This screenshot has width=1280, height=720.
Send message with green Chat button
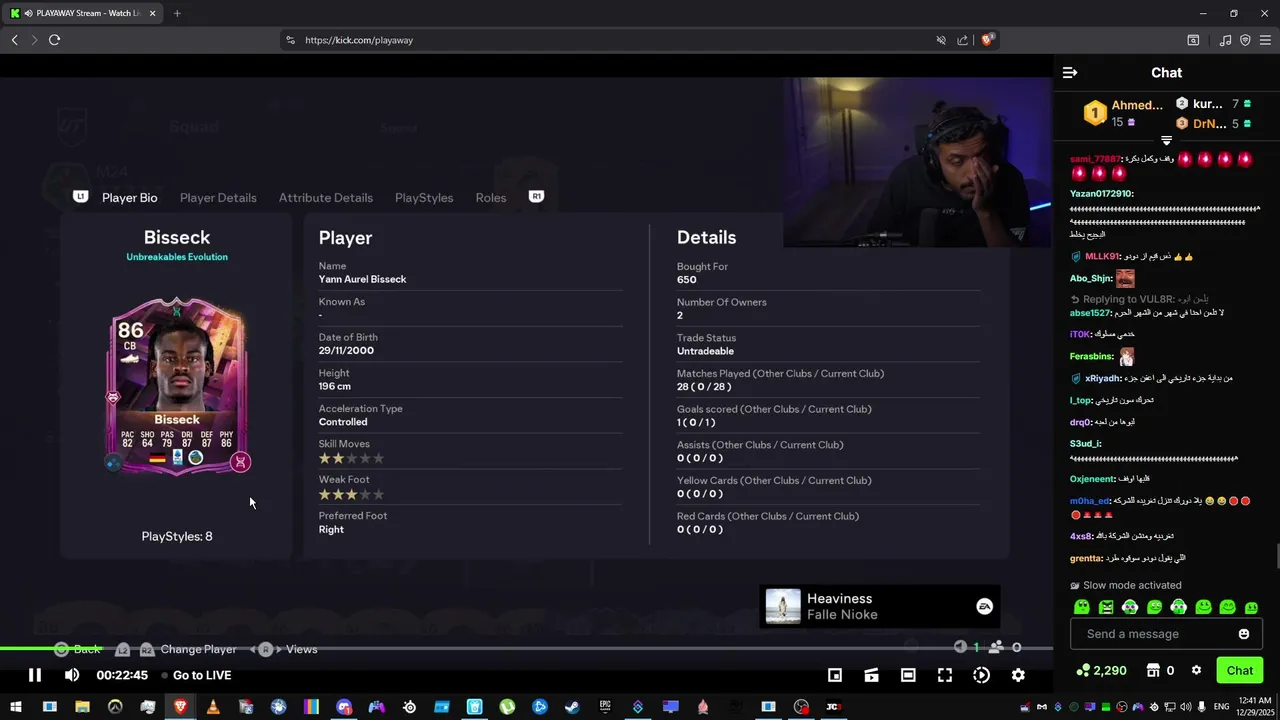(x=1240, y=671)
